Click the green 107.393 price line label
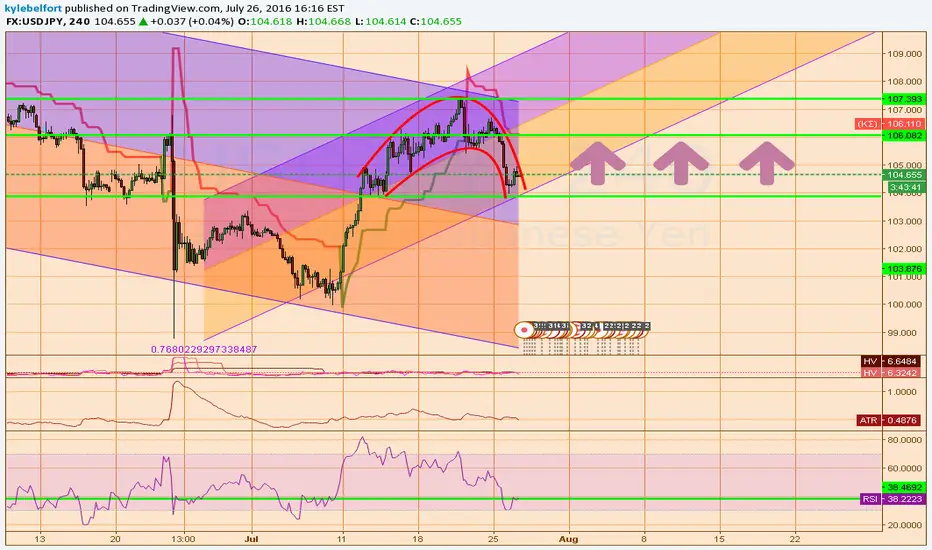Image resolution: width=932 pixels, height=550 pixels. pos(903,99)
